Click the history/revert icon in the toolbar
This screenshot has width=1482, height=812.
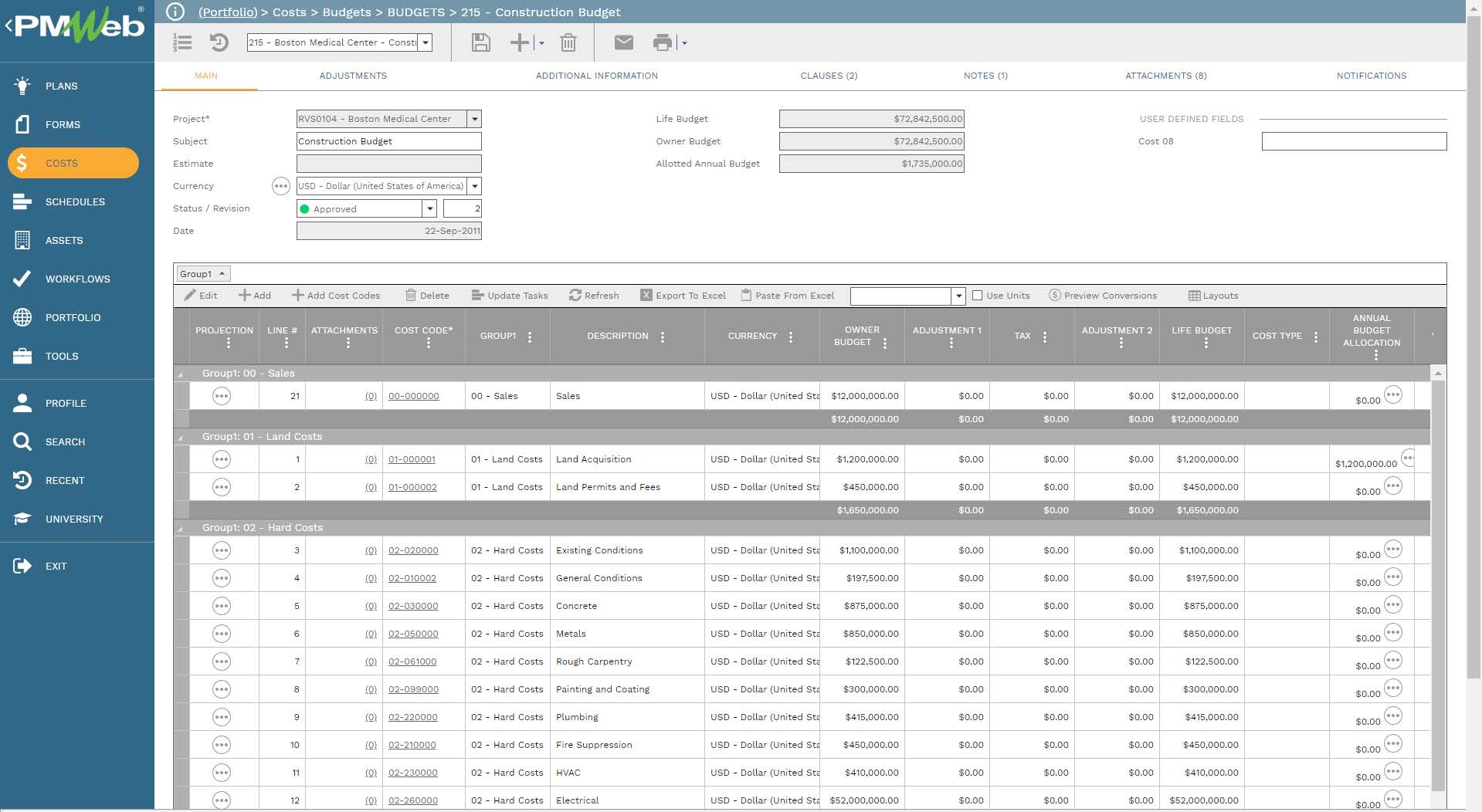[x=219, y=42]
